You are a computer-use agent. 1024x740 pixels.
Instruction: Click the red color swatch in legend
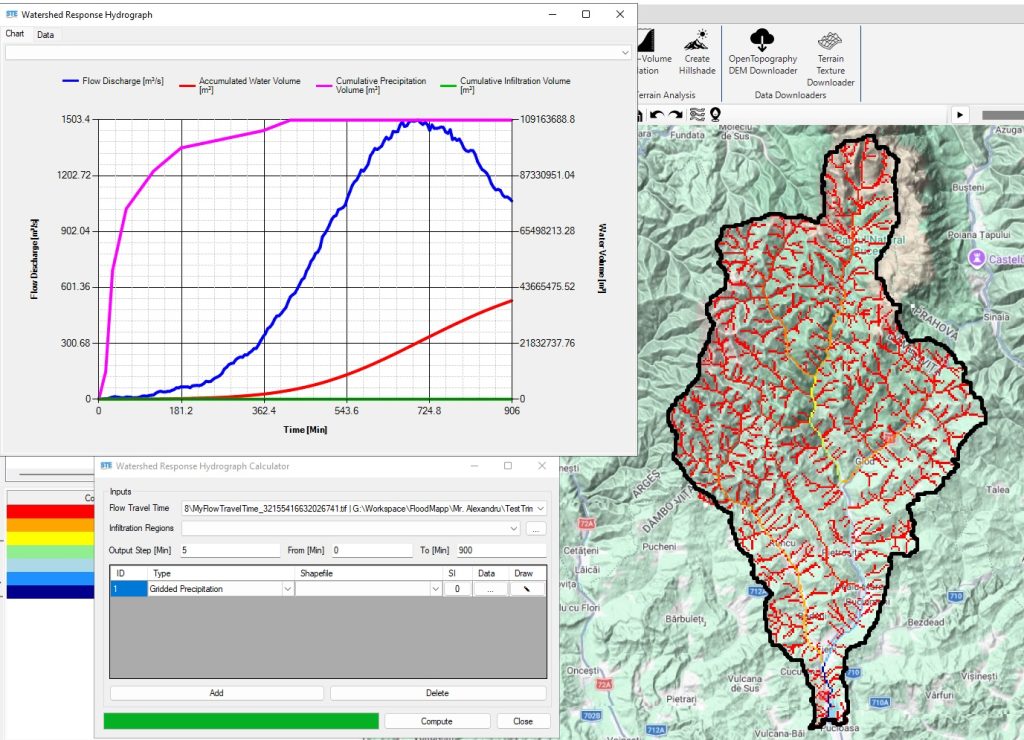[50, 511]
